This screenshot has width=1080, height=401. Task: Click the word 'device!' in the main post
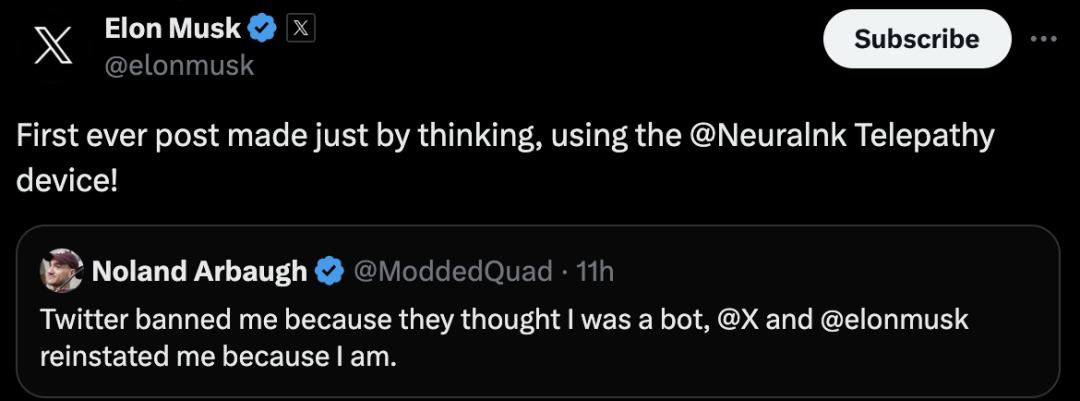(x=67, y=184)
